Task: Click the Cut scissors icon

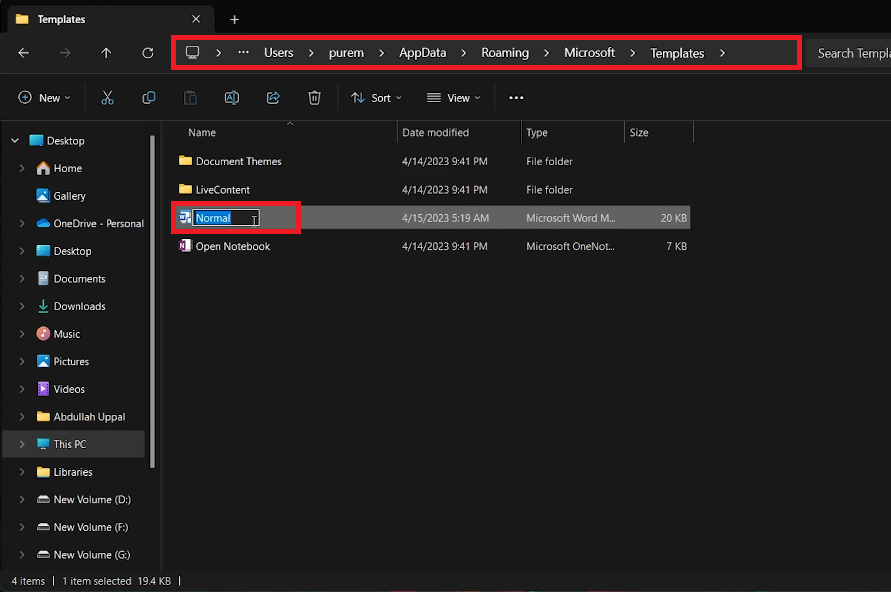Action: tap(107, 98)
